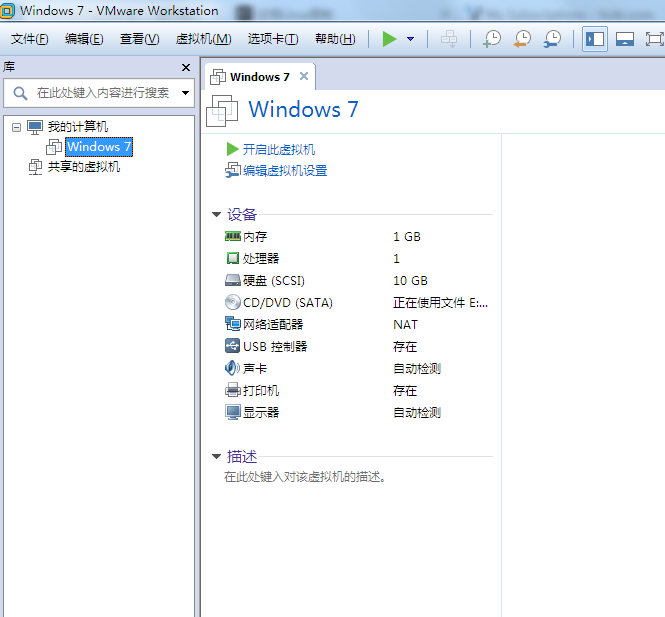This screenshot has width=665, height=617.
Task: Select the 内存 device row label
Action: [x=255, y=237]
